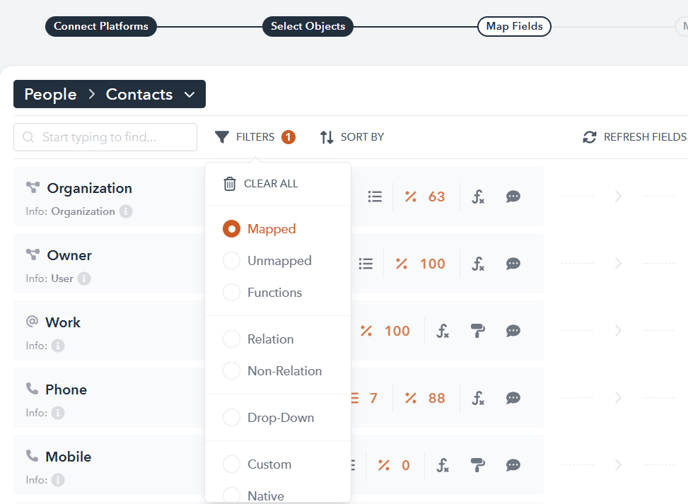Viewport: 688px width, 504px height.
Task: Click the function icon in Work row
Action: (x=443, y=331)
